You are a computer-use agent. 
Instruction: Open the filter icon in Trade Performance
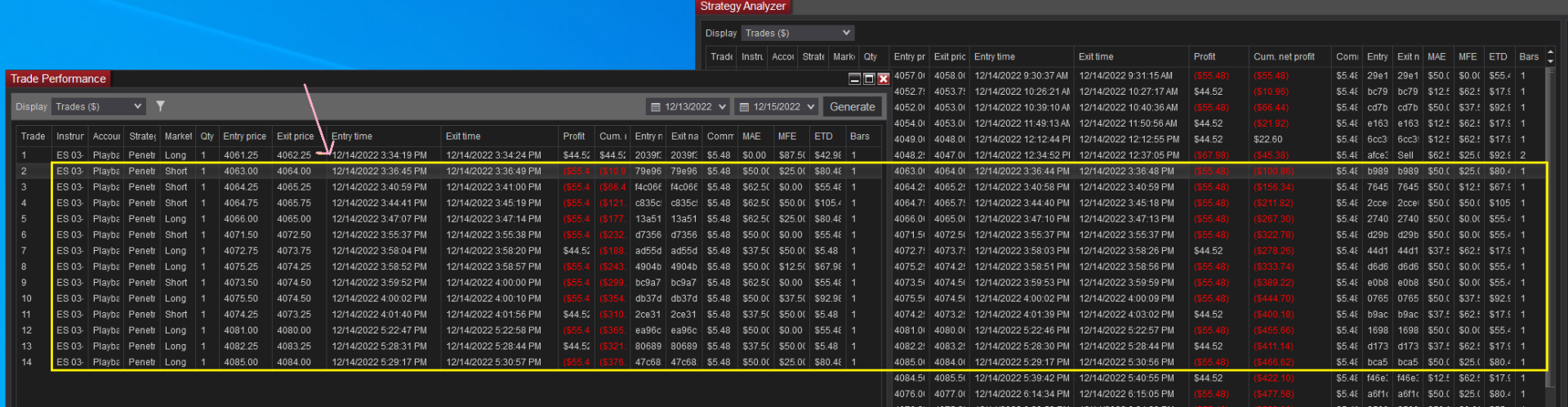[161, 106]
